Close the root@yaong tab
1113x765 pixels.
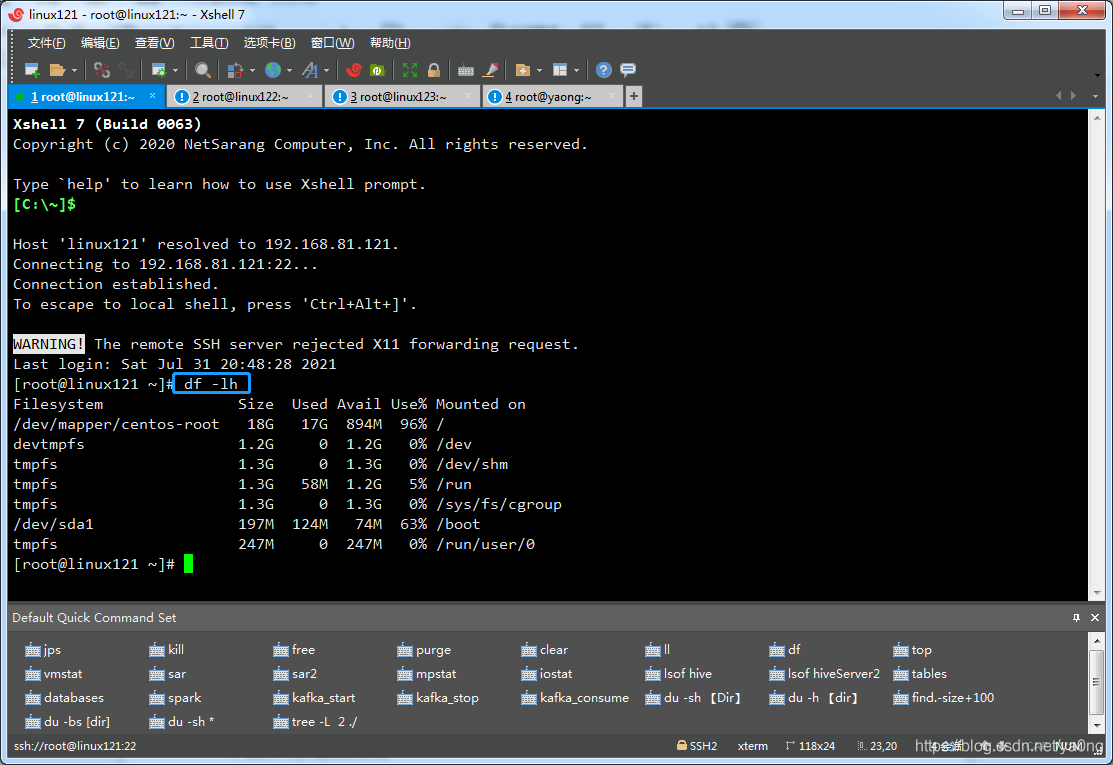612,96
